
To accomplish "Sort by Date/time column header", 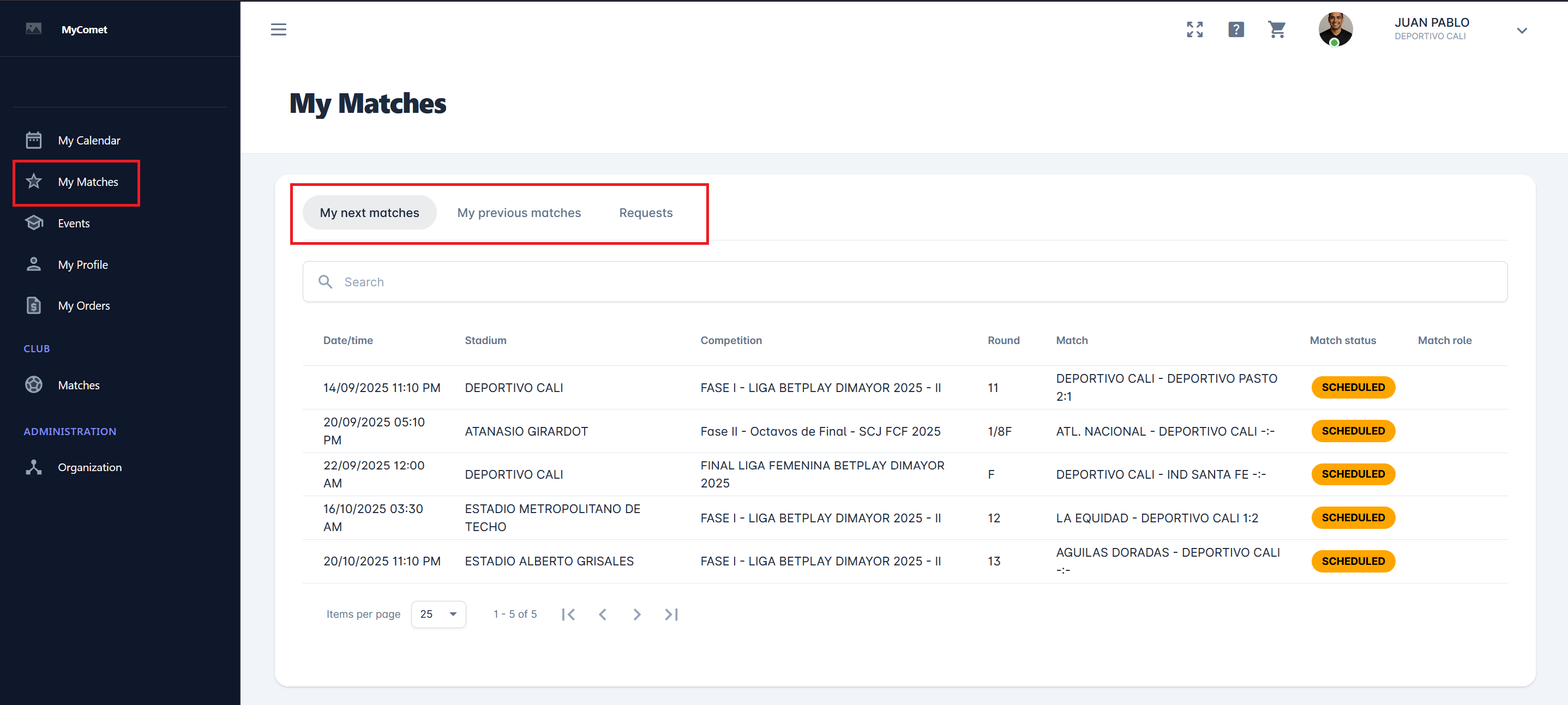I will 347,341.
